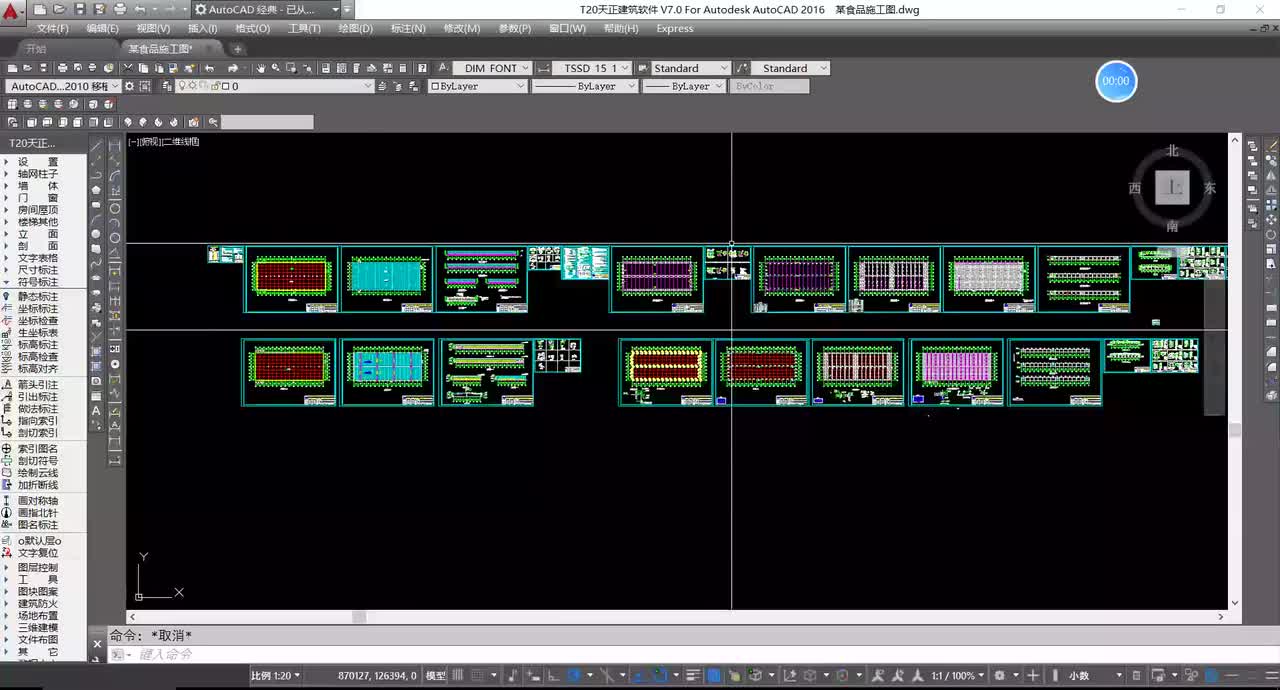Click the vertical scrollbar thumb of drawing area
The height and width of the screenshot is (690, 1280).
coord(1234,430)
